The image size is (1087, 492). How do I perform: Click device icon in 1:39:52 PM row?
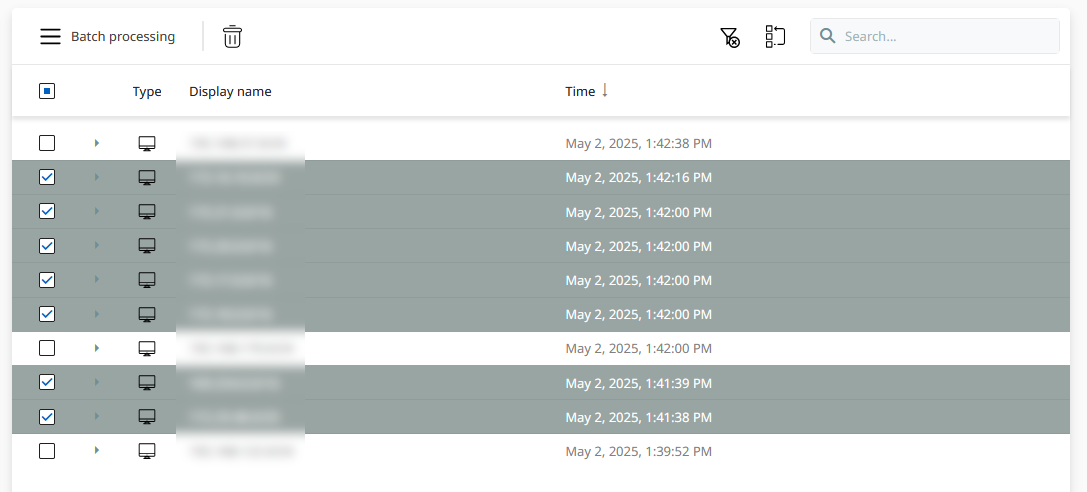coord(147,451)
